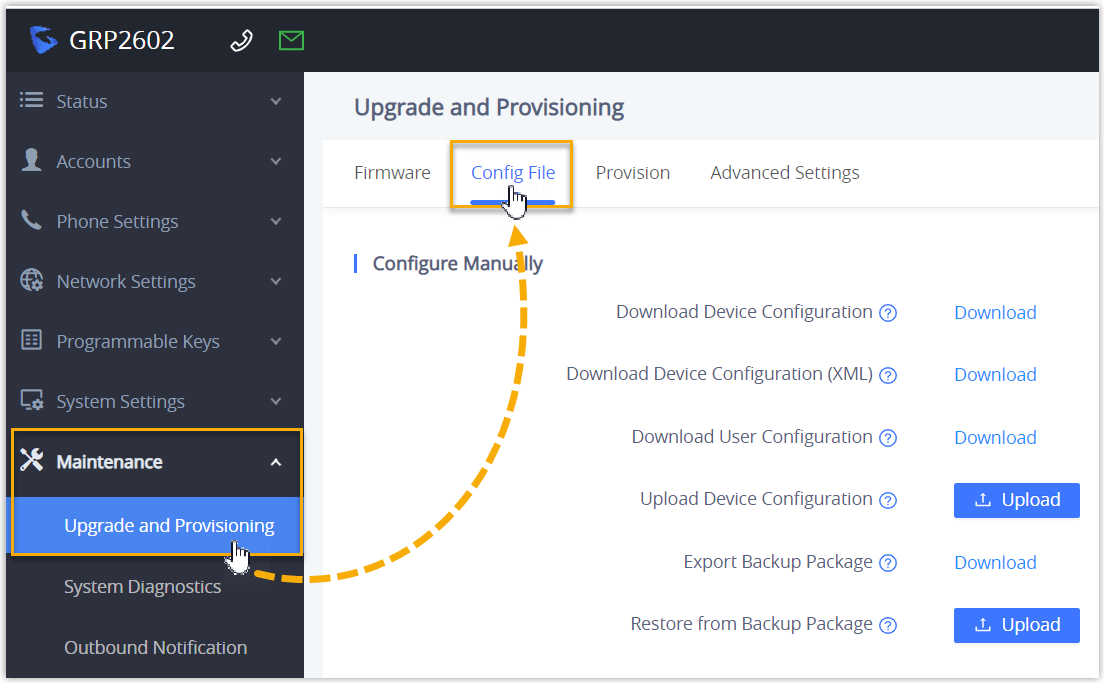Switch to the Firmware tab
Image resolution: width=1105 pixels, height=684 pixels.
point(392,172)
